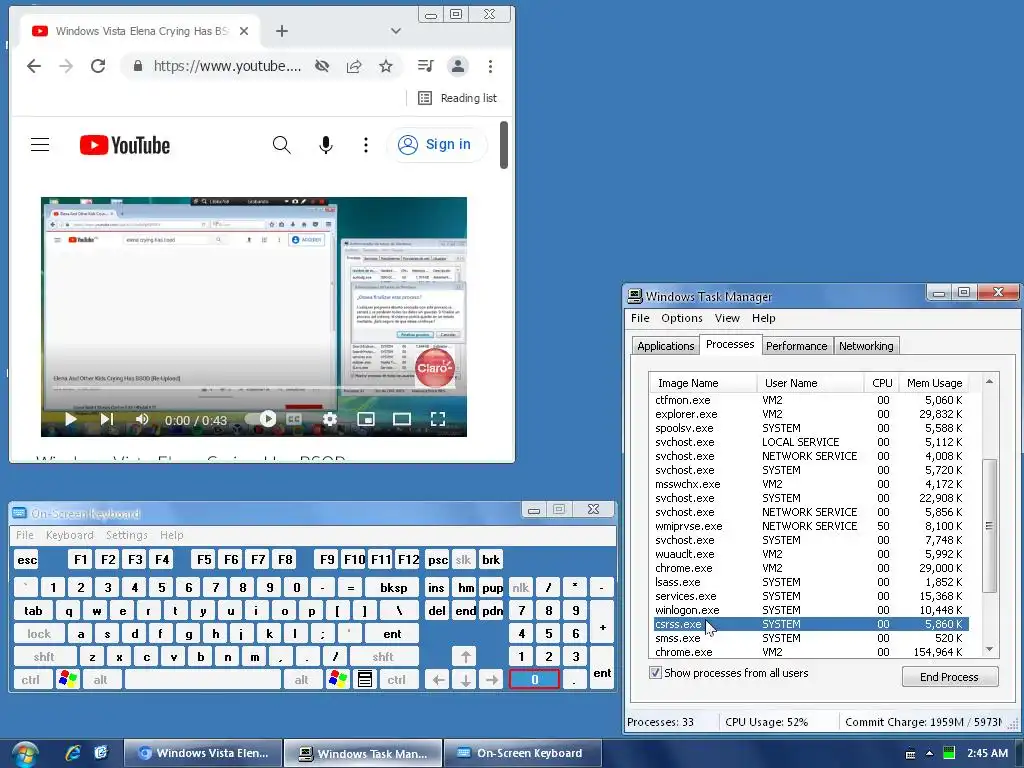This screenshot has width=1024, height=768.
Task: Toggle lock key on On-Screen Keyboard
Action: (39, 633)
